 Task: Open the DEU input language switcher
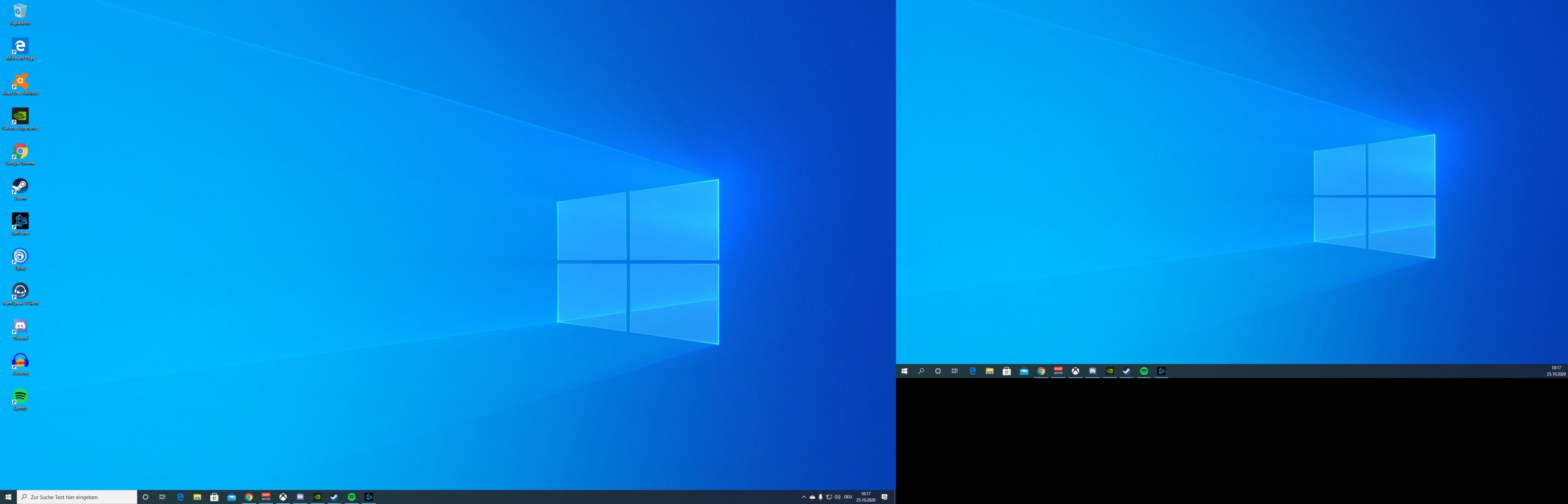(x=848, y=497)
